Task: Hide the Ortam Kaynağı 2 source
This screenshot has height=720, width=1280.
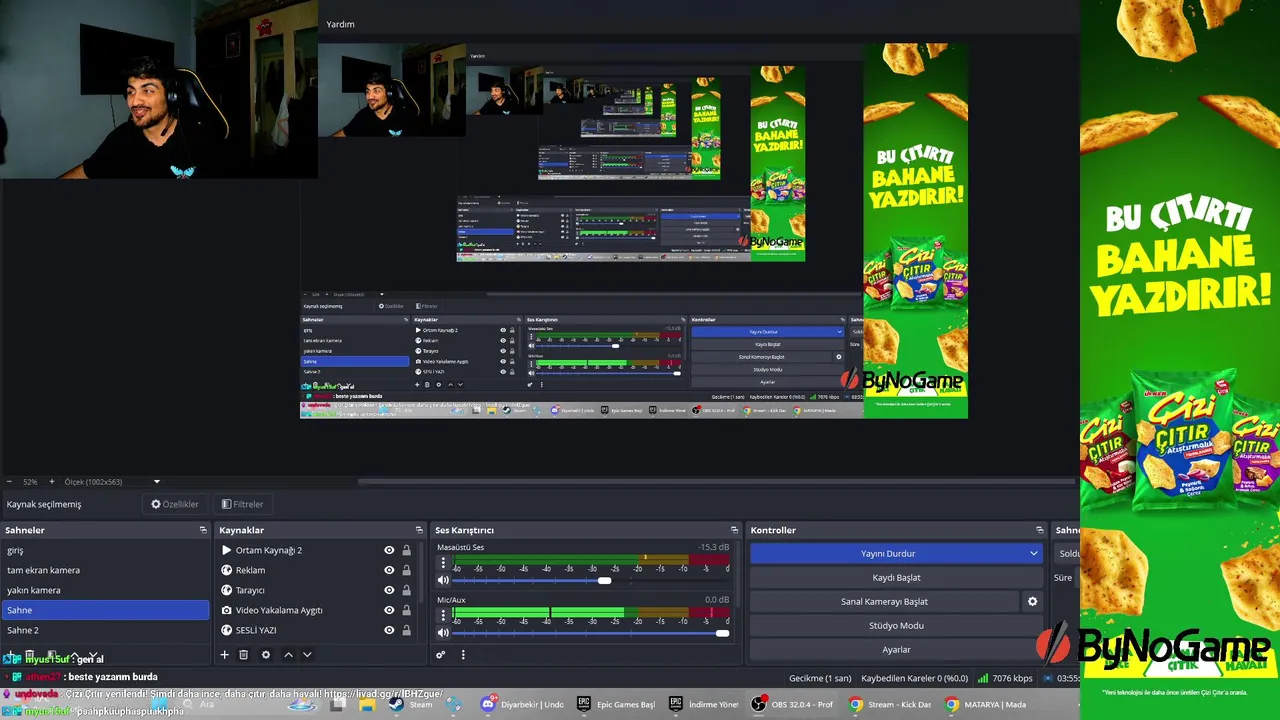Action: [389, 550]
